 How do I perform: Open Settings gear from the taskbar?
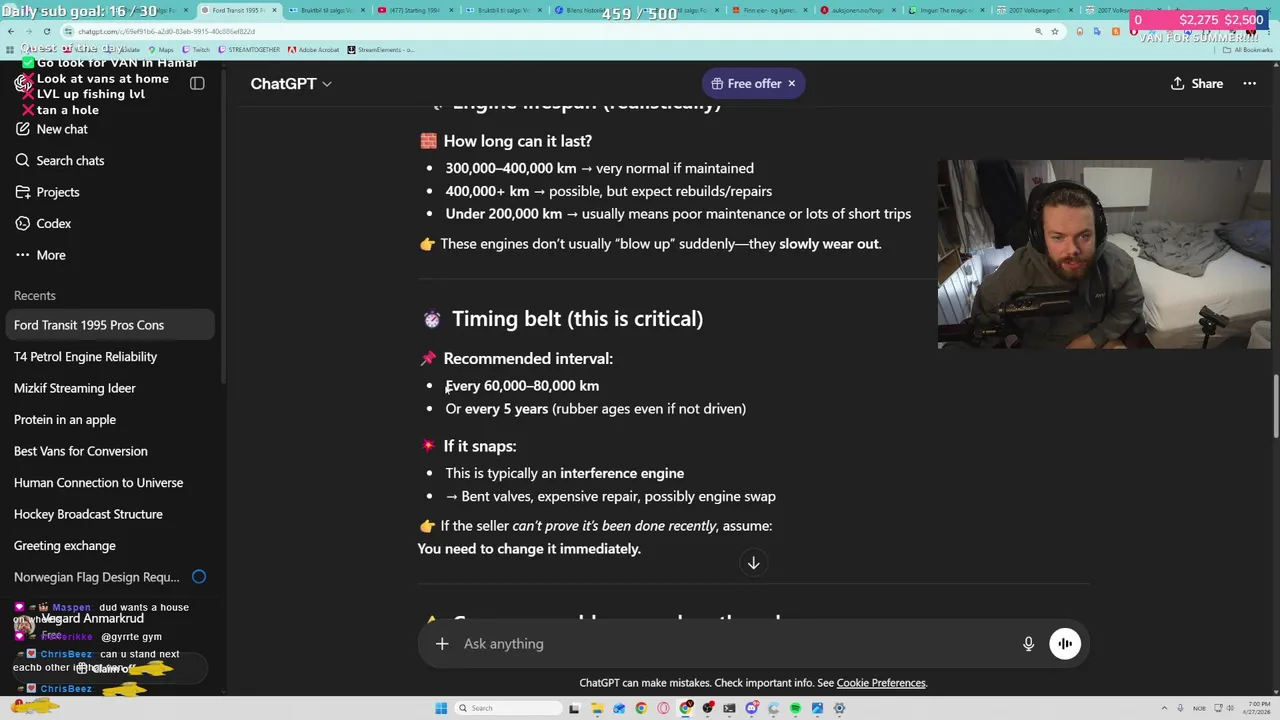point(839,708)
